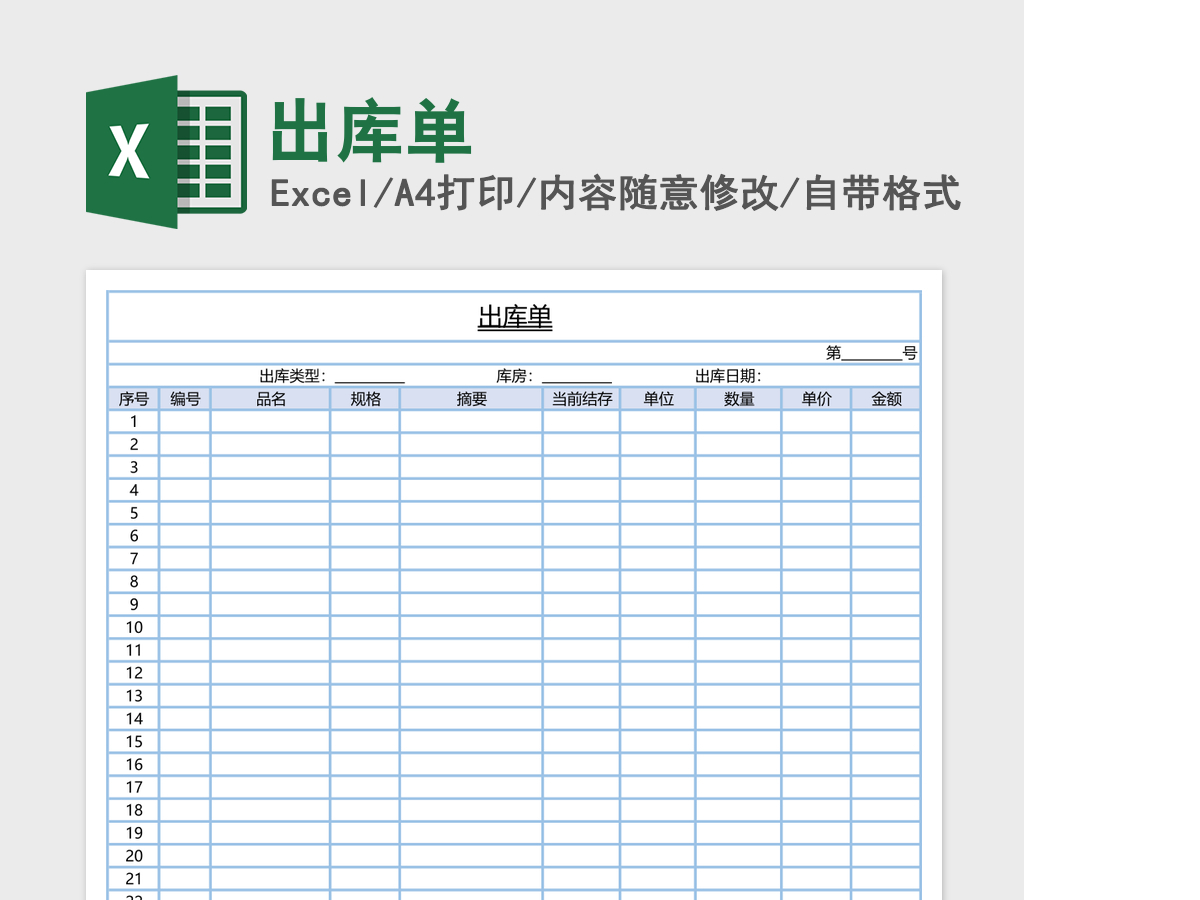Screen dimensions: 1200x900
Task: Select the 规格 column header
Action: click(365, 399)
